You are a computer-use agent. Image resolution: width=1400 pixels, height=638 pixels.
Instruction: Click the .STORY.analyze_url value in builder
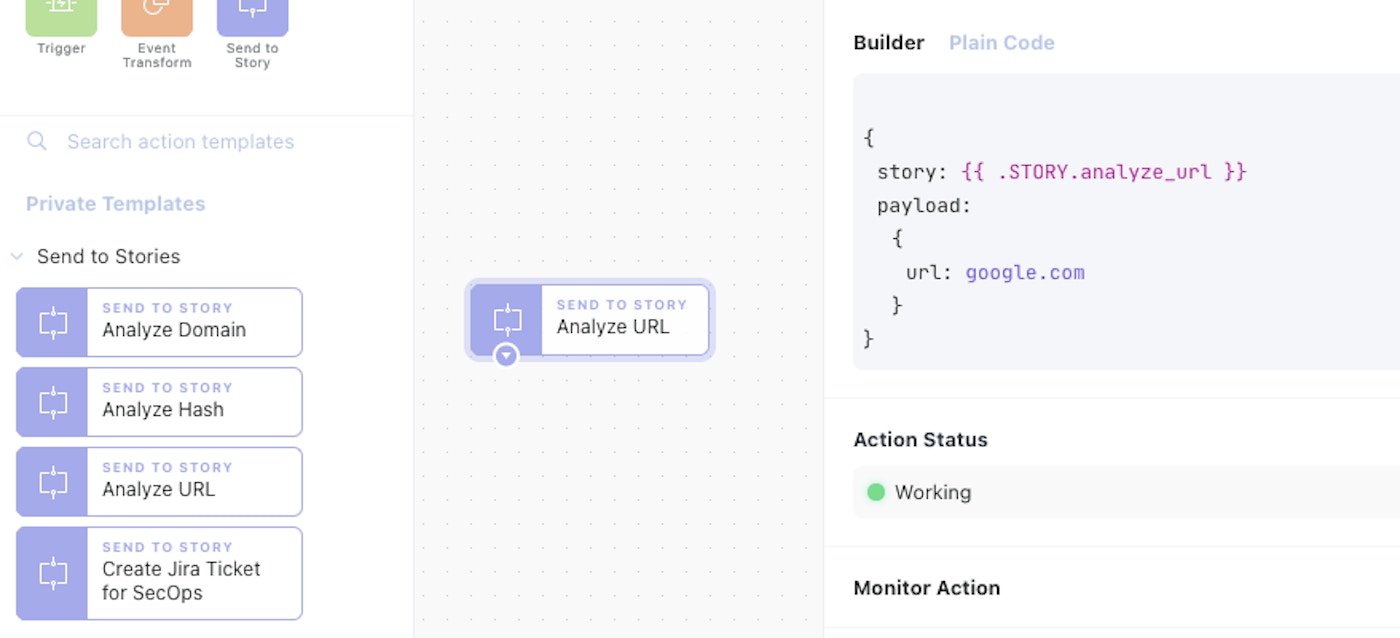tap(1104, 172)
